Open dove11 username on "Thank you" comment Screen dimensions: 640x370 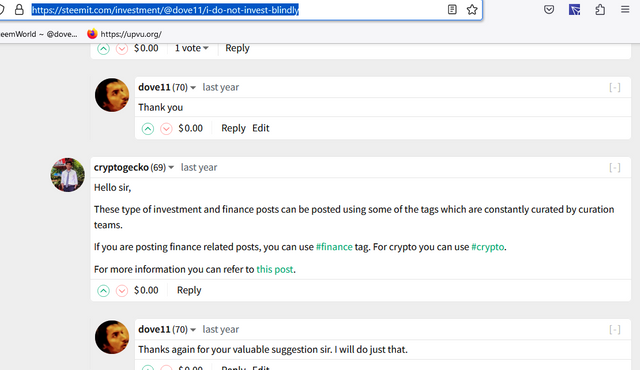click(154, 87)
